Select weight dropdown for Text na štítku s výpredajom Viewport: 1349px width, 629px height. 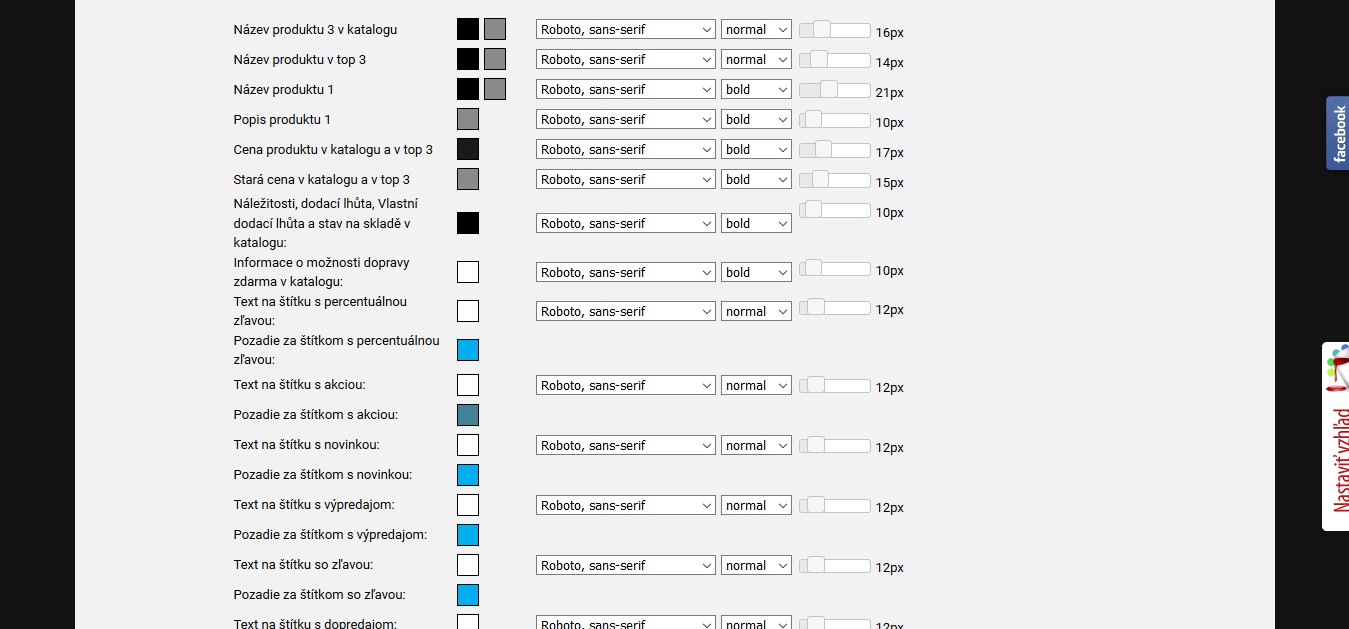[756, 506]
